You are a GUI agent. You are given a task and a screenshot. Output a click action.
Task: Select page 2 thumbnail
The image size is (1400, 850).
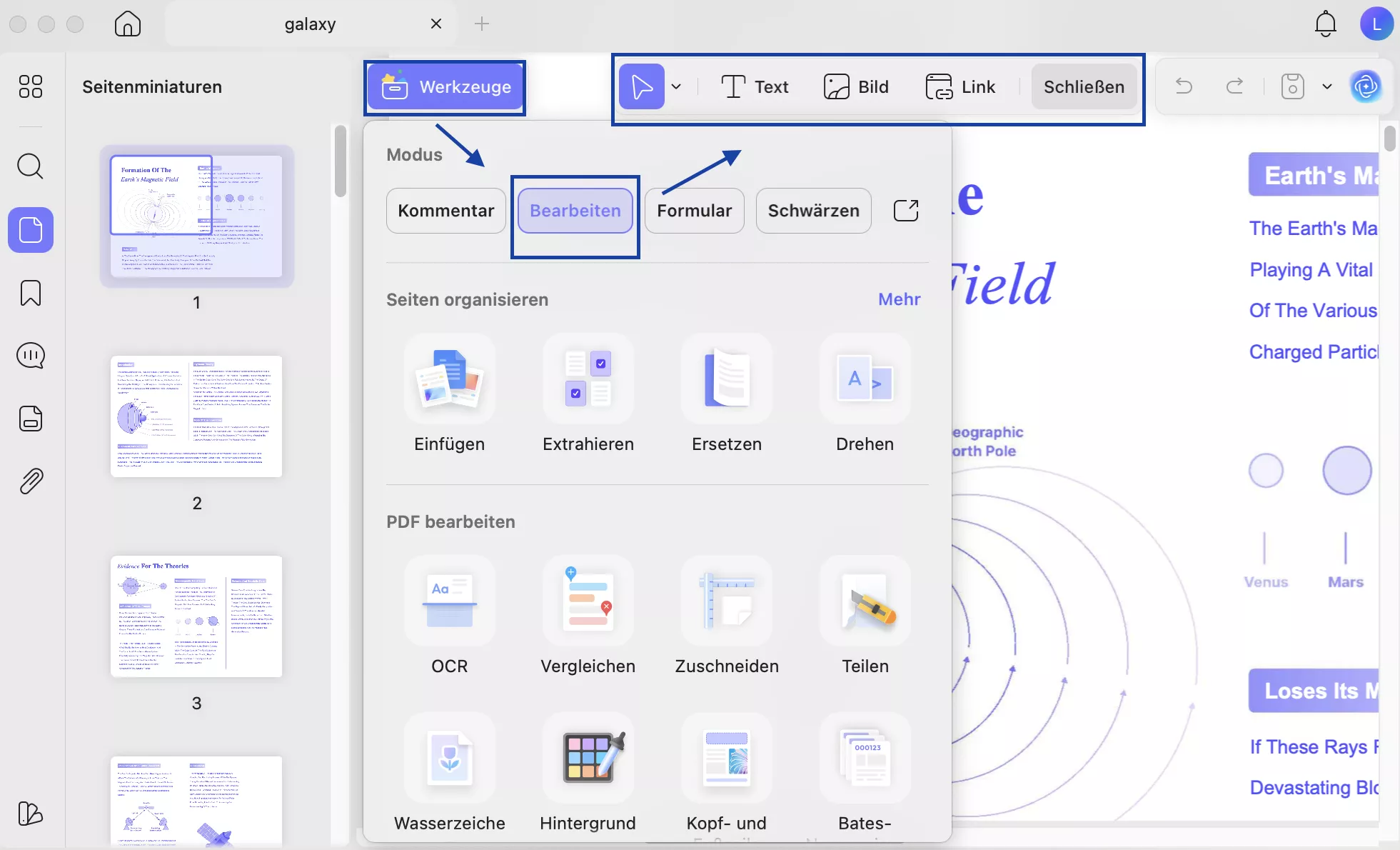[x=196, y=416]
